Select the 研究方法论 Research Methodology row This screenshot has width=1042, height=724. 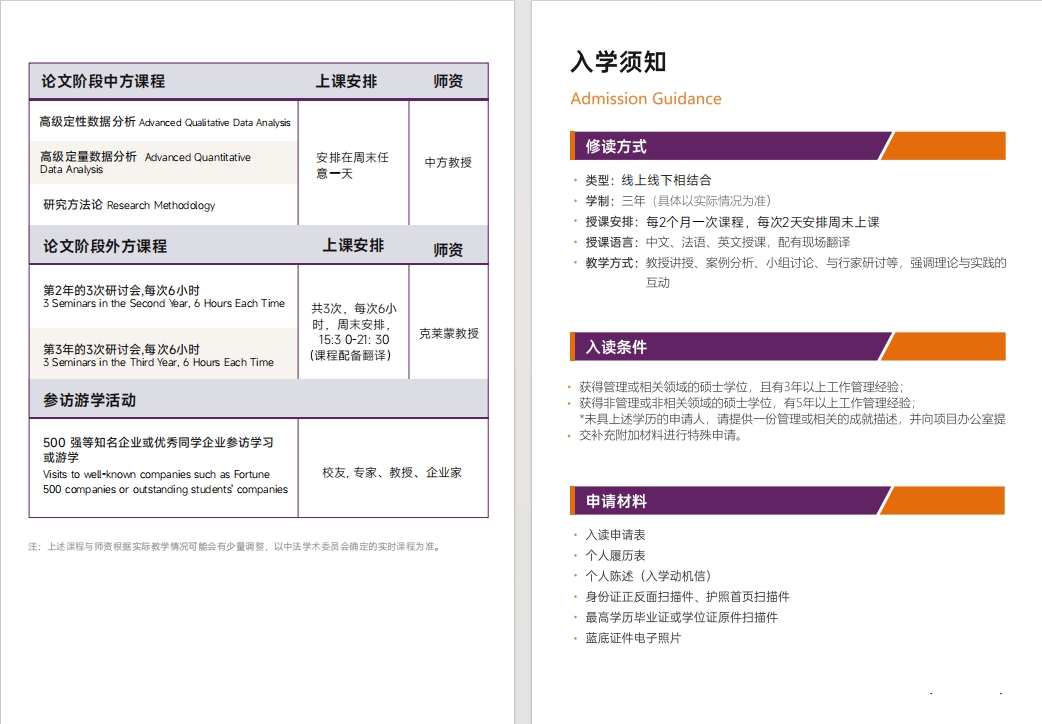(129, 205)
